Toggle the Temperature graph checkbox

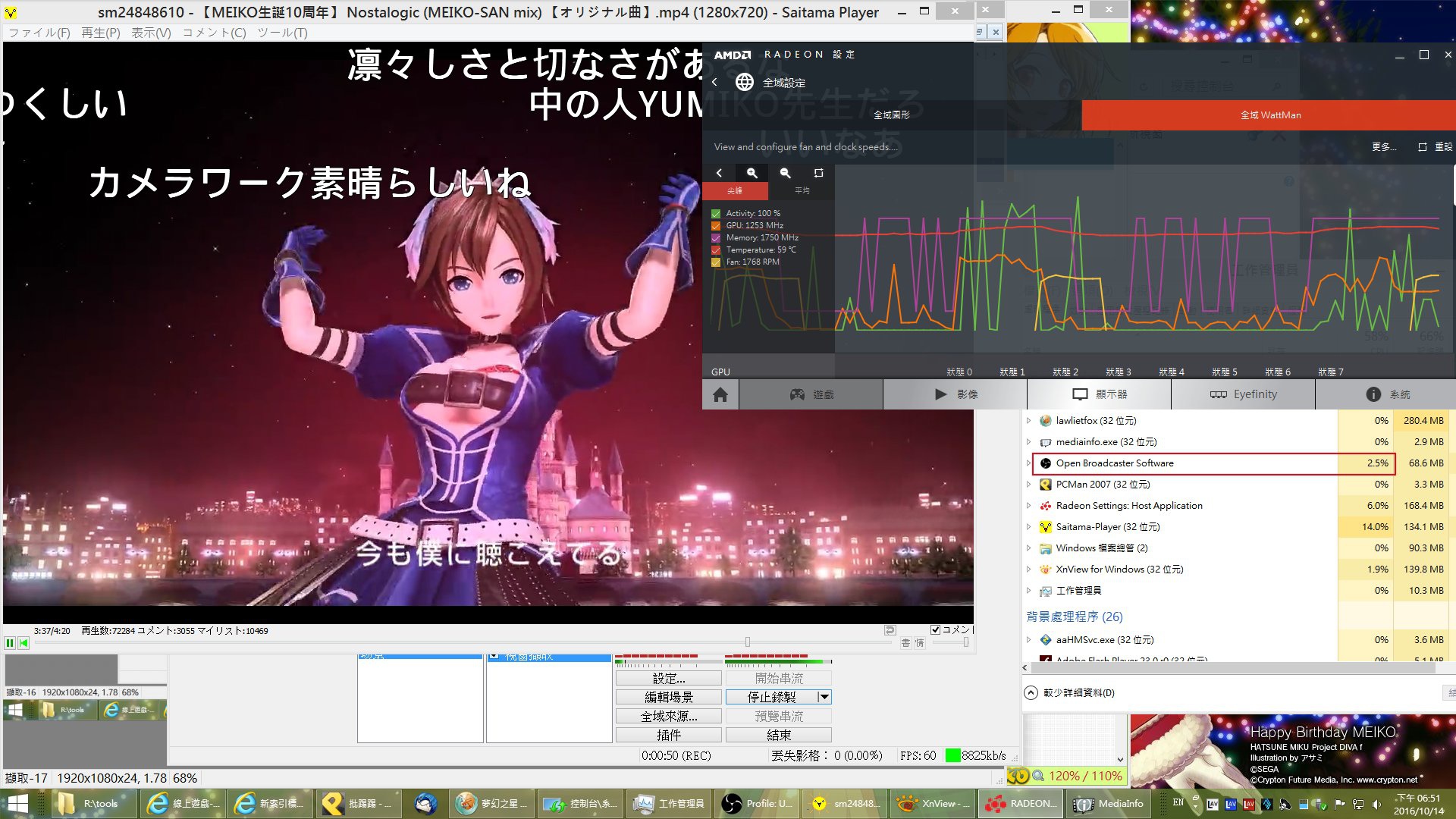point(716,250)
